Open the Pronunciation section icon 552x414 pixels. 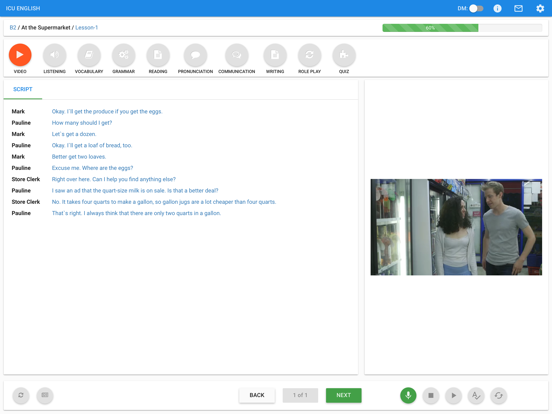[195, 55]
